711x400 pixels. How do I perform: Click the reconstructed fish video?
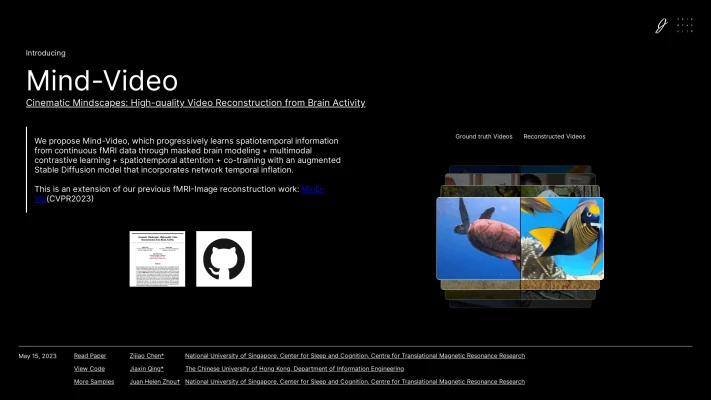[562, 239]
